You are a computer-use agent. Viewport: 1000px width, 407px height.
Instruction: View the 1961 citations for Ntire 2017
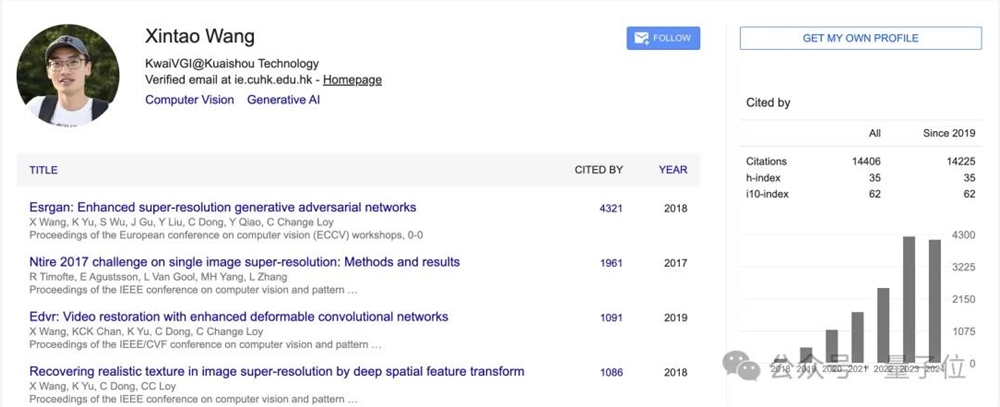(611, 263)
